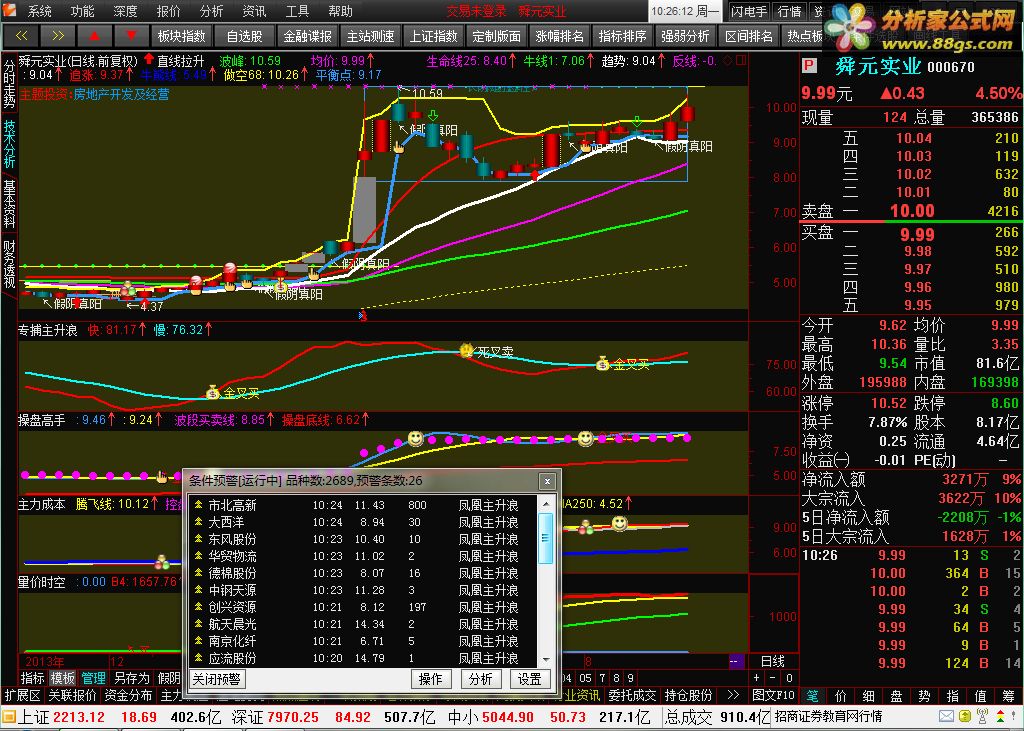Click the 分析 button in the alert popup
The height and width of the screenshot is (731, 1024).
[x=481, y=679]
